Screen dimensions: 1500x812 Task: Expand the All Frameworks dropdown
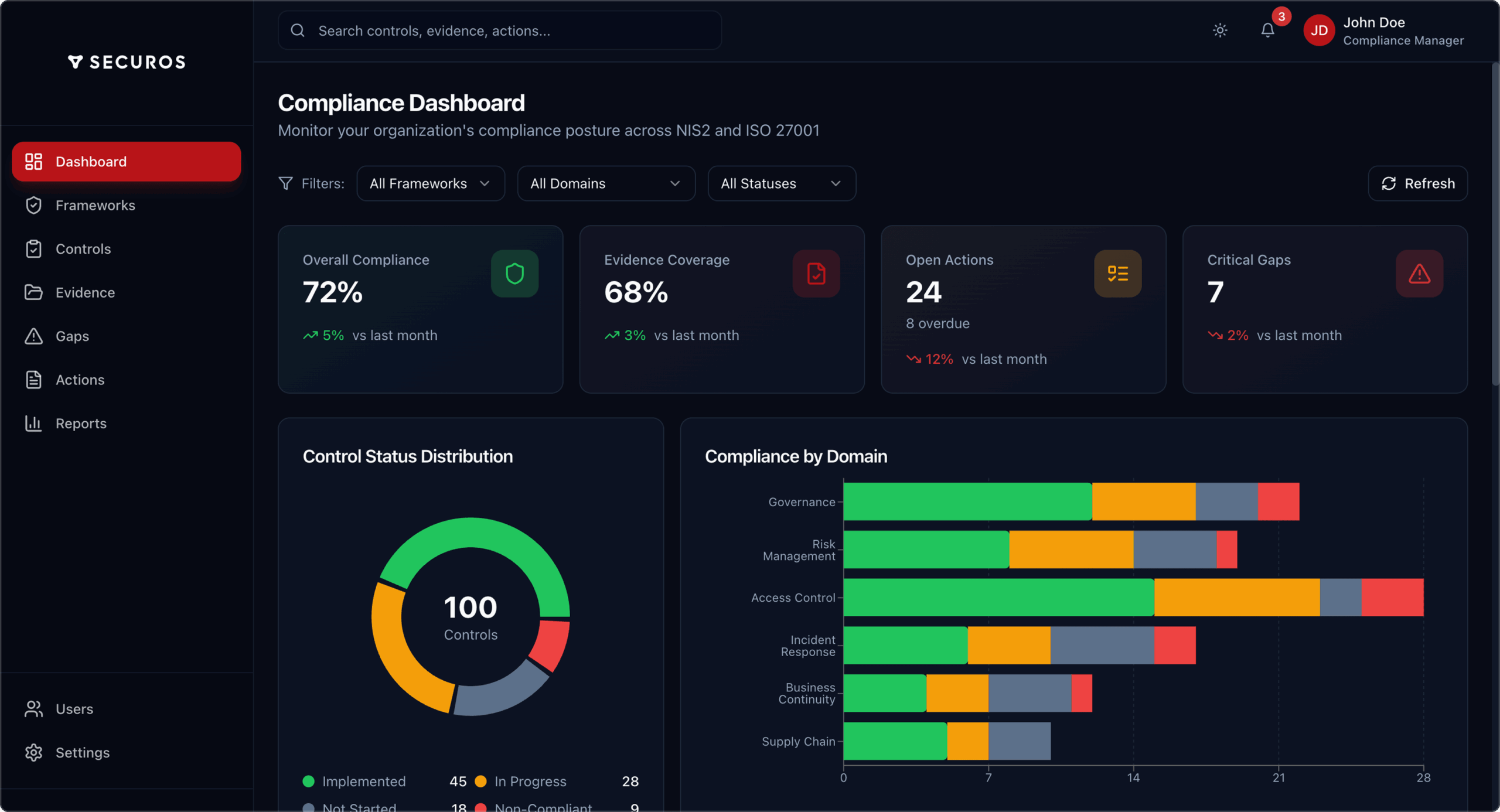[x=430, y=183]
